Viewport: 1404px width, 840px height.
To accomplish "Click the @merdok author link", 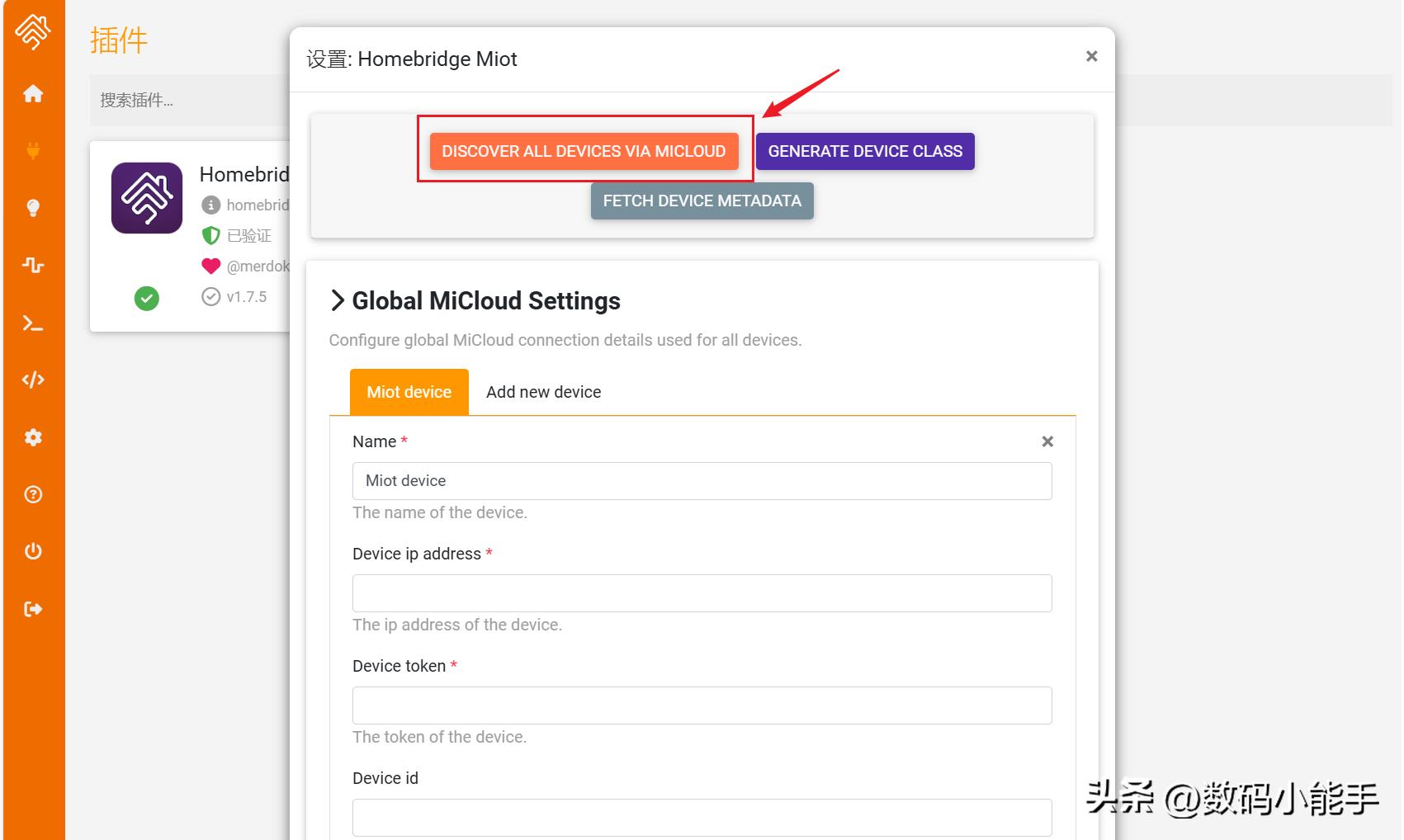I will [x=258, y=266].
